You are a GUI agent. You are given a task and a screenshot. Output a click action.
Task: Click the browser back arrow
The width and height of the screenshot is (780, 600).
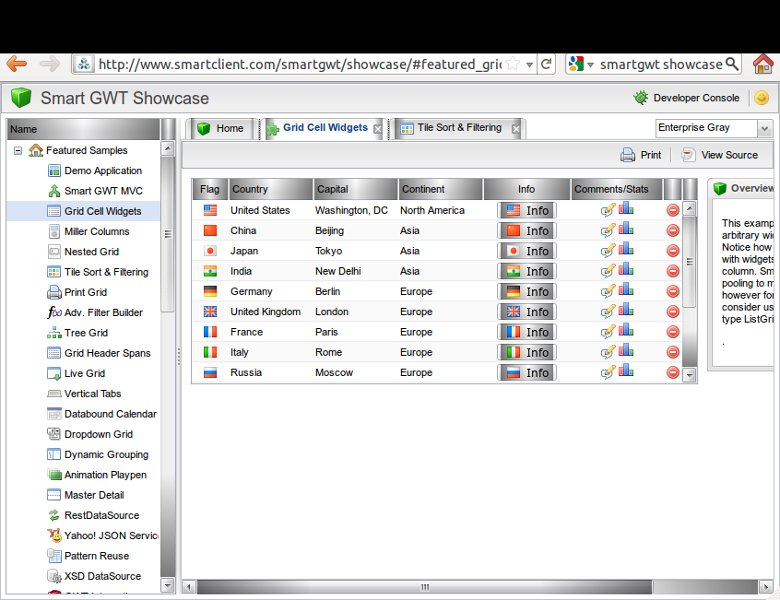tap(17, 64)
